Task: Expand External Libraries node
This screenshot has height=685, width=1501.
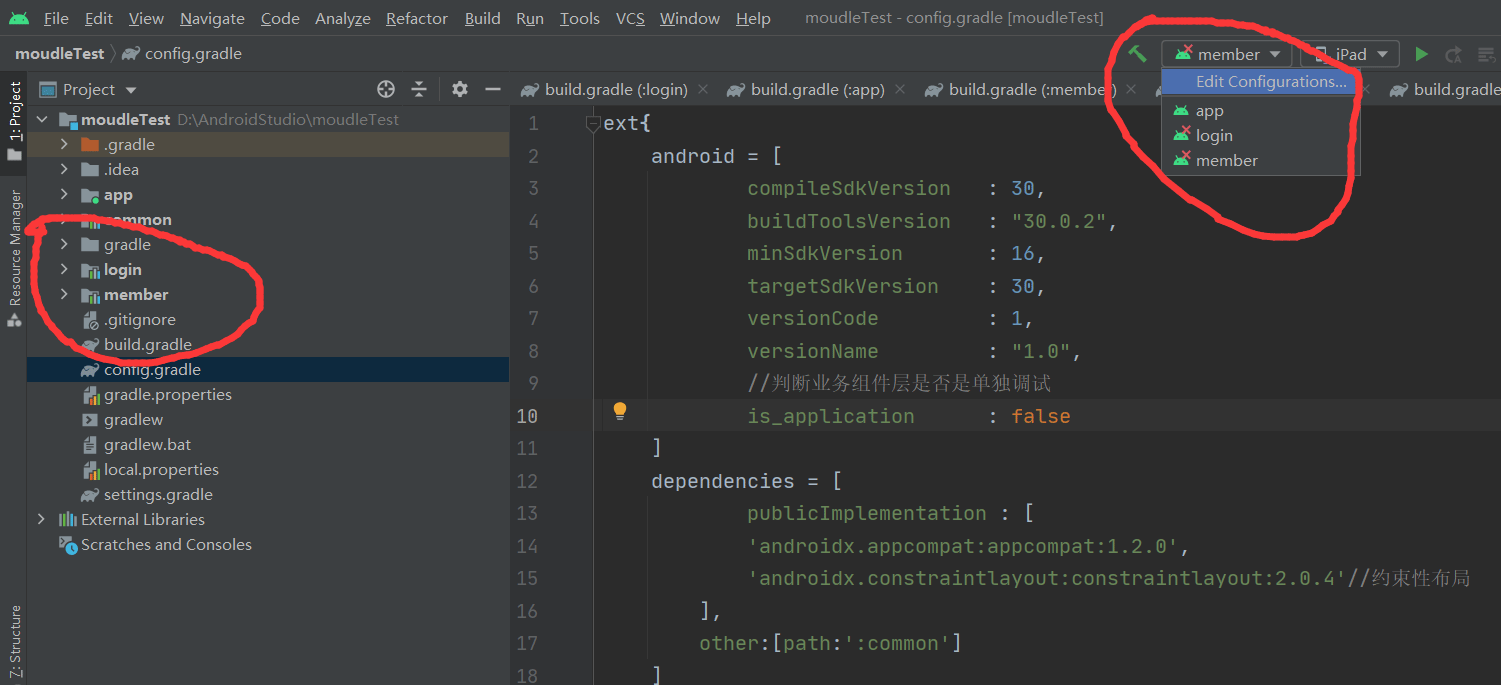Action: 41,520
